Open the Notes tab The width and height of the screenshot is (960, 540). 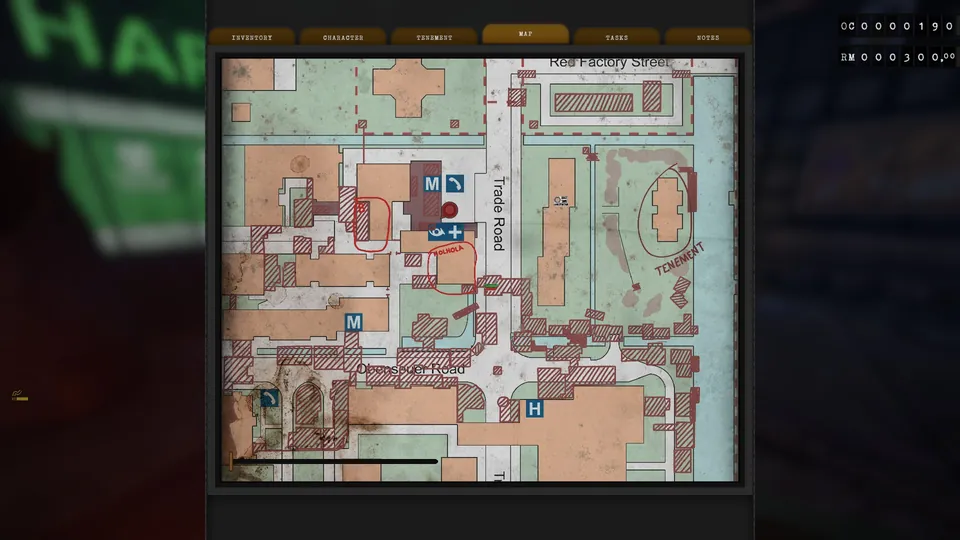point(708,37)
